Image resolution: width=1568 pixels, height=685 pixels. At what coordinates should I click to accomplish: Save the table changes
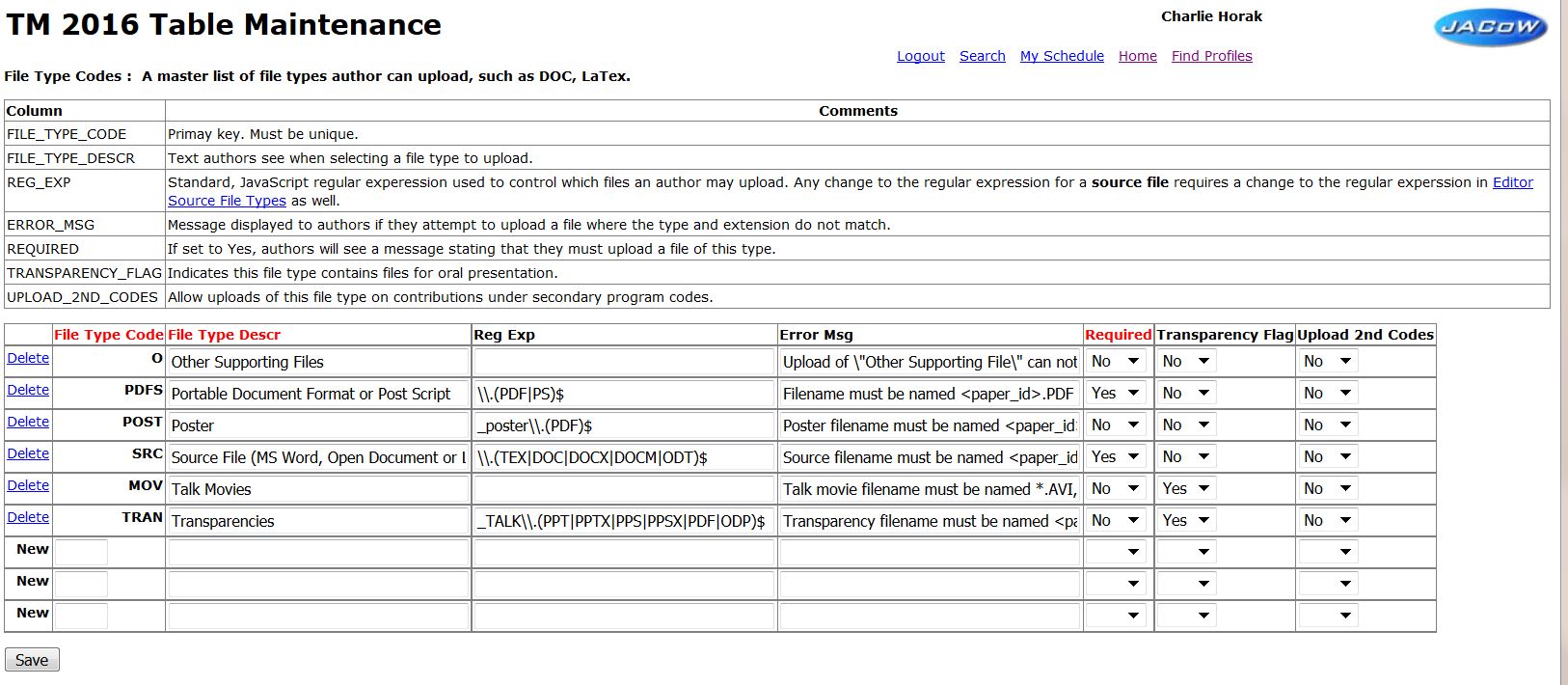32,660
